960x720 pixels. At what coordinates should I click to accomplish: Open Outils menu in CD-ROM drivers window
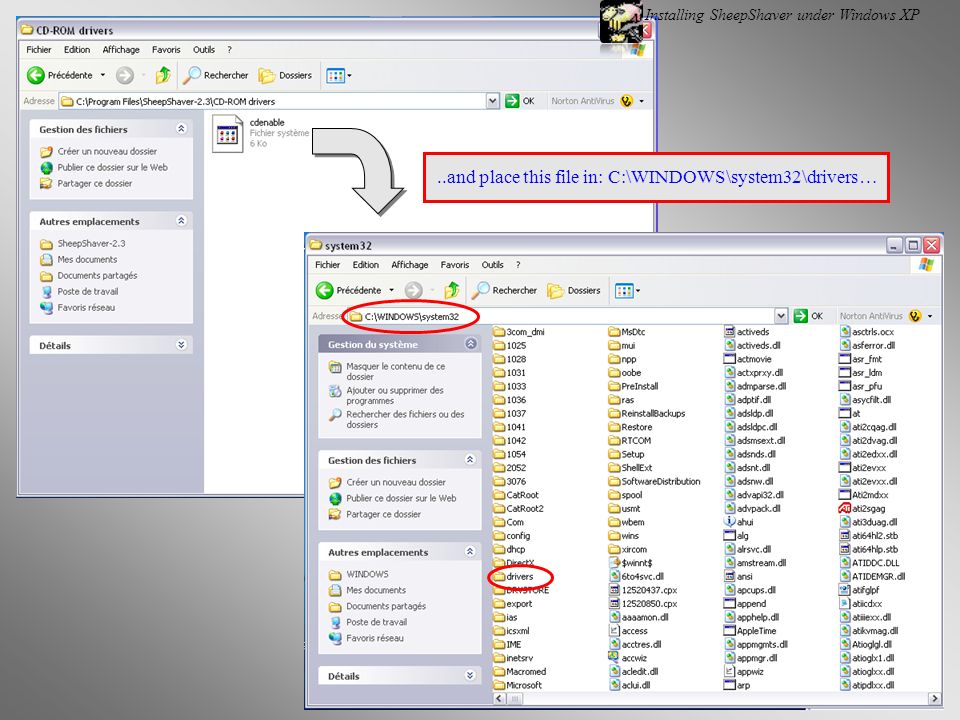click(204, 50)
